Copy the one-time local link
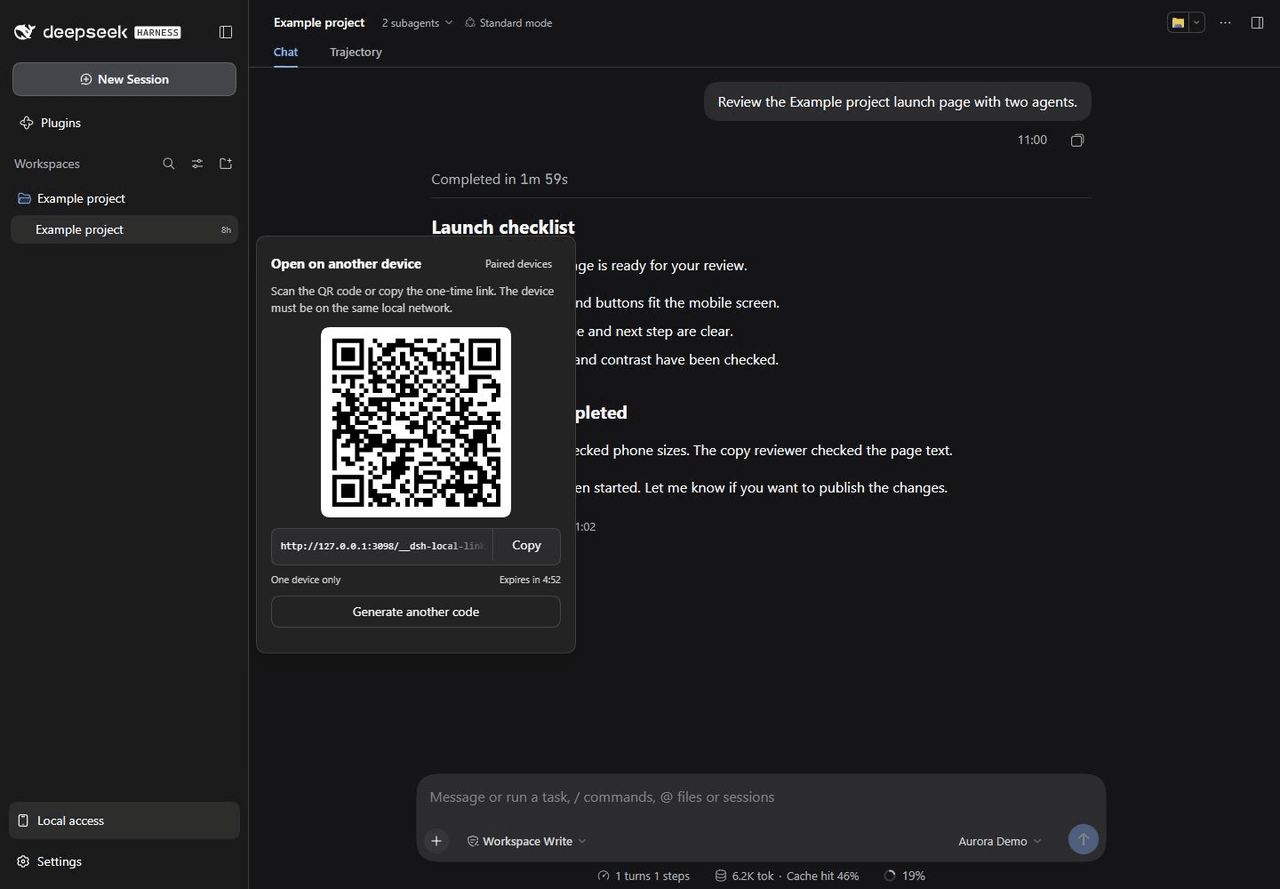The image size is (1280, 889). [x=527, y=546]
